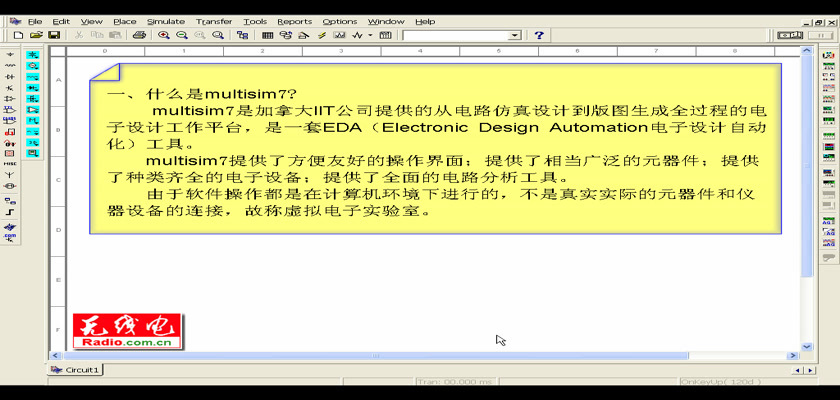The image size is (840, 400).
Task: Click the create component icon
Action: 303,35
